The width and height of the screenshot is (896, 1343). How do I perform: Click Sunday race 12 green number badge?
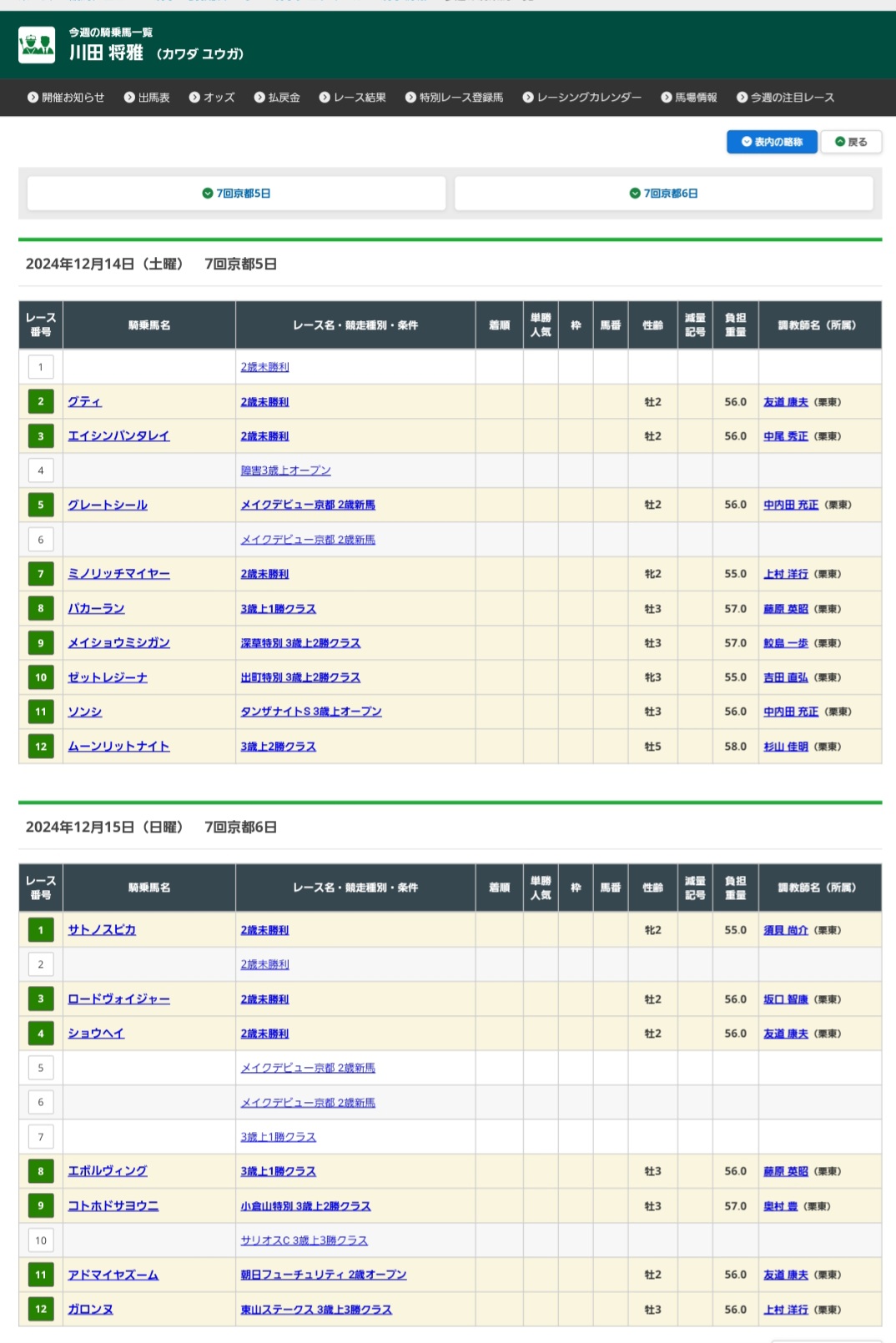[x=41, y=1309]
